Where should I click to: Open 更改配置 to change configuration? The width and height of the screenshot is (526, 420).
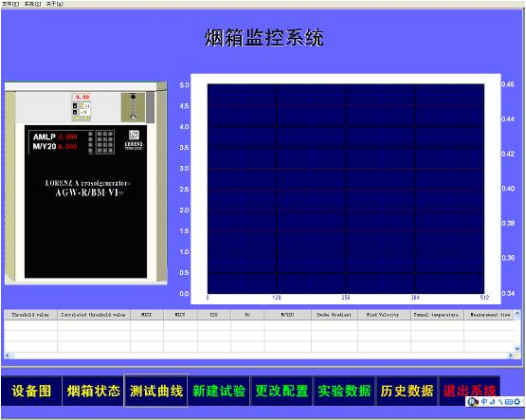pos(281,391)
